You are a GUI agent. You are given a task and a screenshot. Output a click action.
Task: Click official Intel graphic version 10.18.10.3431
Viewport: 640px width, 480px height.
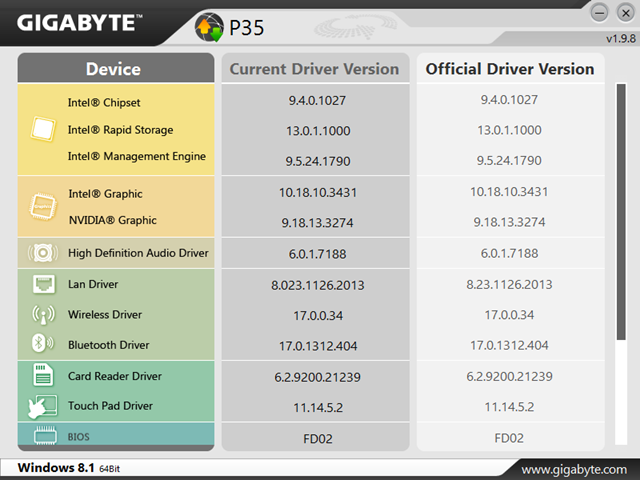(509, 192)
